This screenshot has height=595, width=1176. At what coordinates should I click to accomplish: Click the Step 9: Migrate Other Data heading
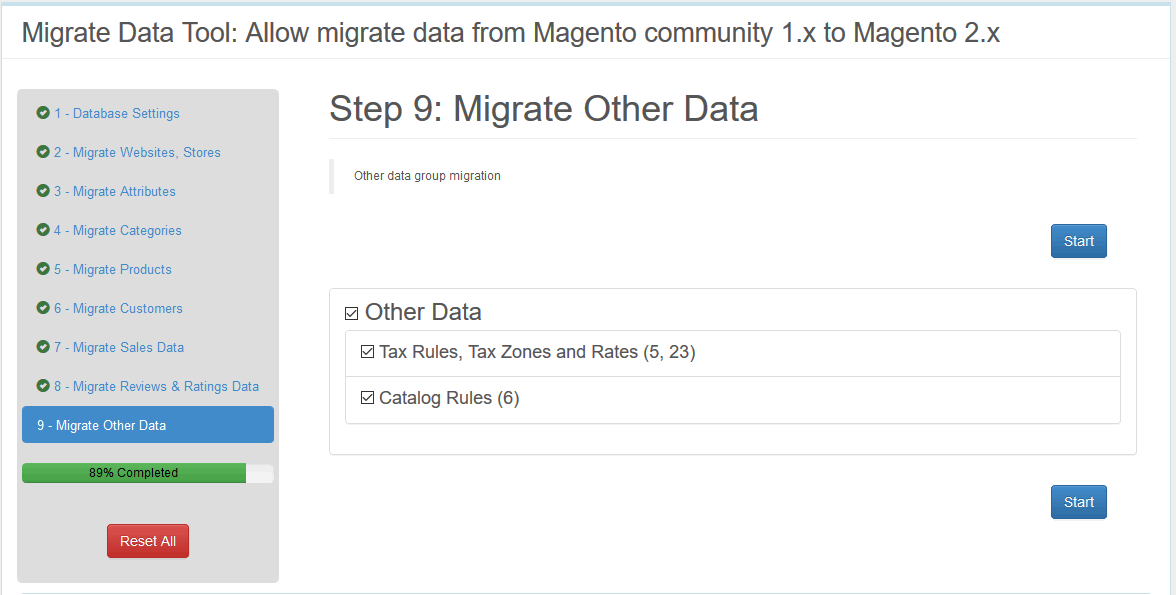[543, 109]
